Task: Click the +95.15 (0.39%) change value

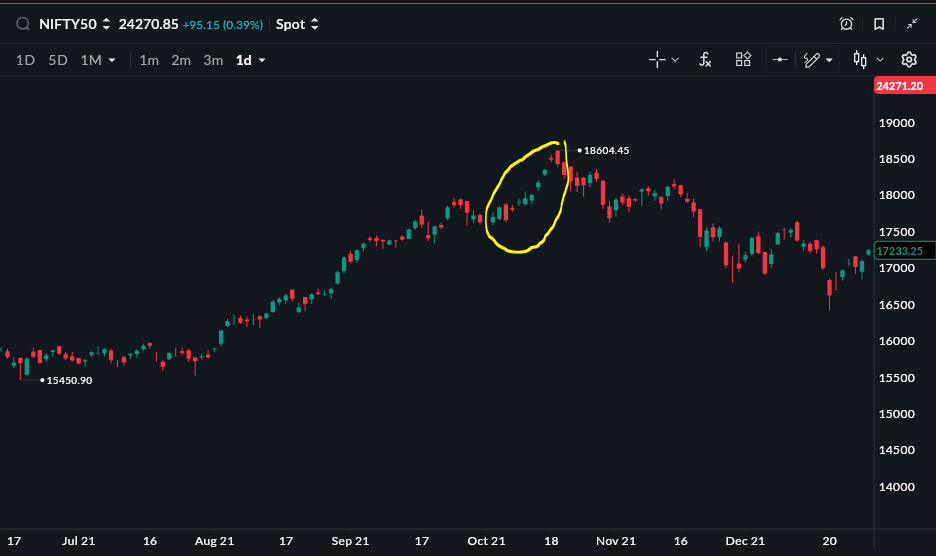Action: [223, 25]
